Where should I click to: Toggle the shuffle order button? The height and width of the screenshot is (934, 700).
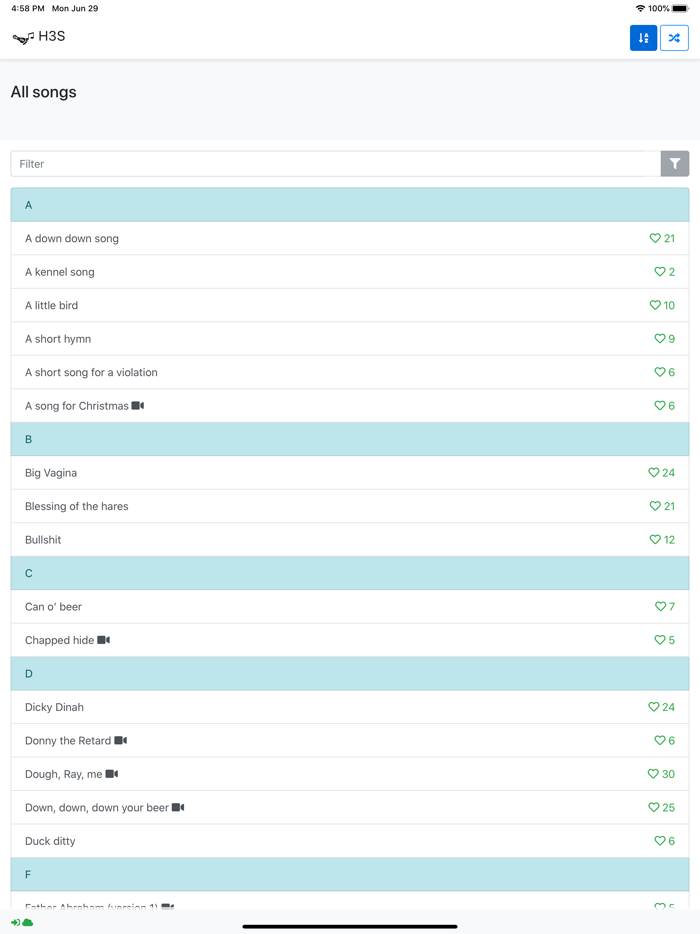click(674, 38)
